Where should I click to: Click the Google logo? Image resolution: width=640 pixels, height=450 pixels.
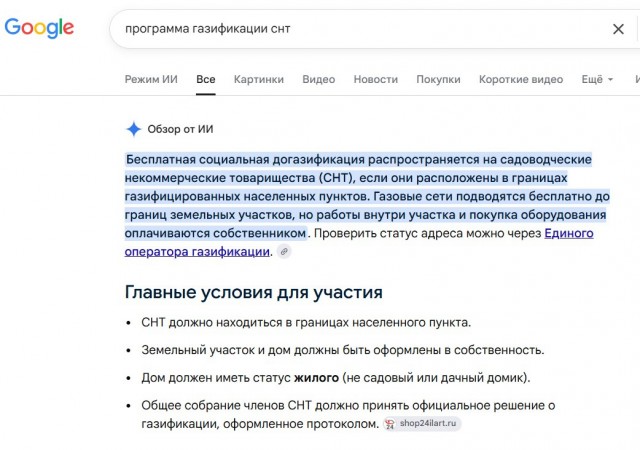[x=39, y=28]
